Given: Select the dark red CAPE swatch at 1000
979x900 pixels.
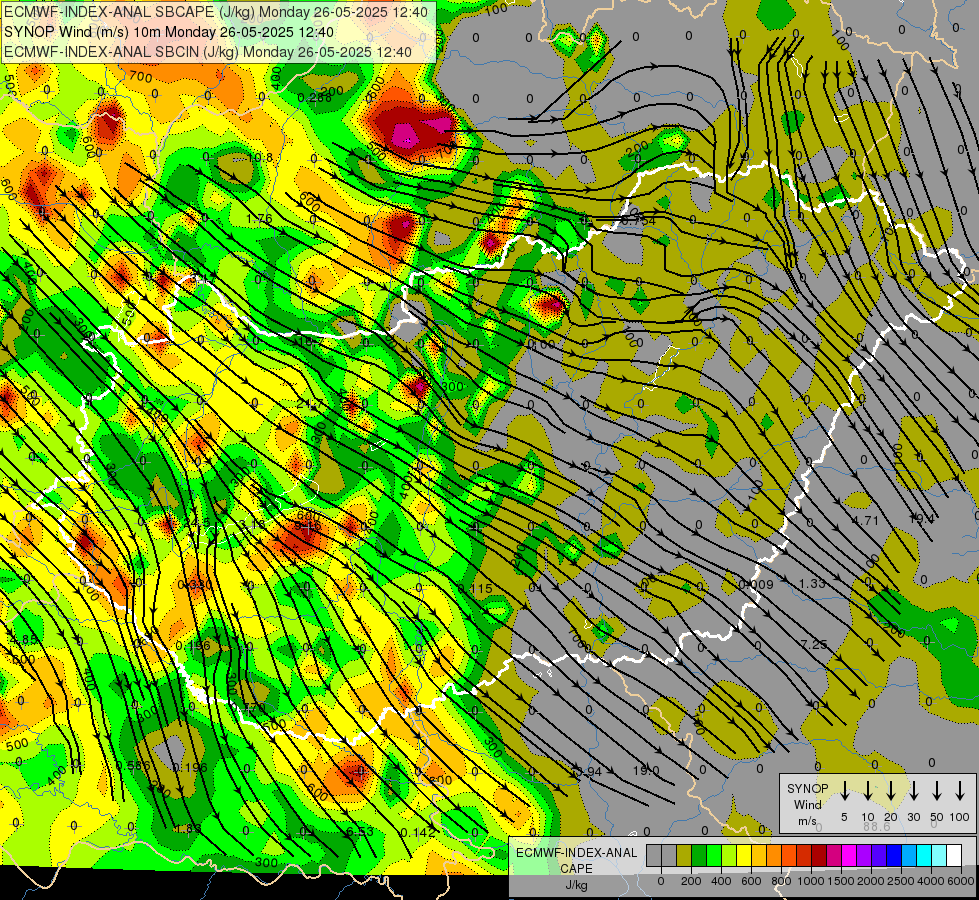Looking at the screenshot, I should [x=819, y=855].
